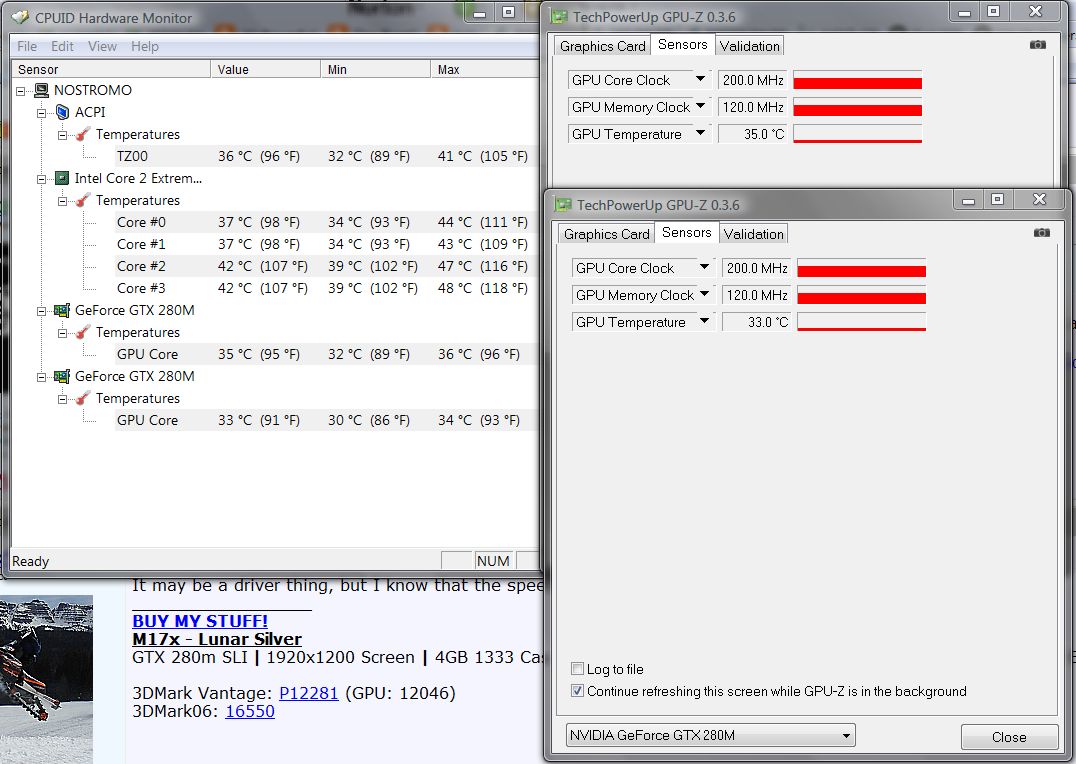Click the Ready status bar text
Screen dimensions: 1076x764
click(x=30, y=561)
